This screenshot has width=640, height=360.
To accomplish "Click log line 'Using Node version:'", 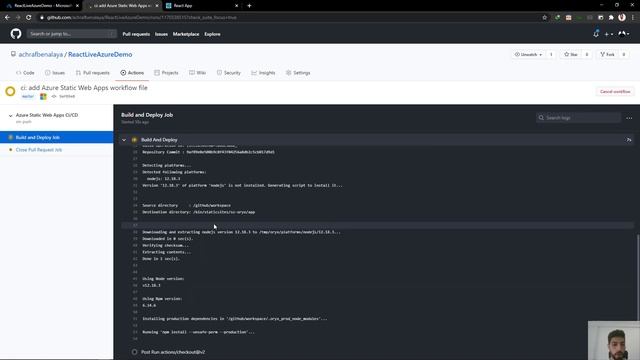I will click(163, 279).
